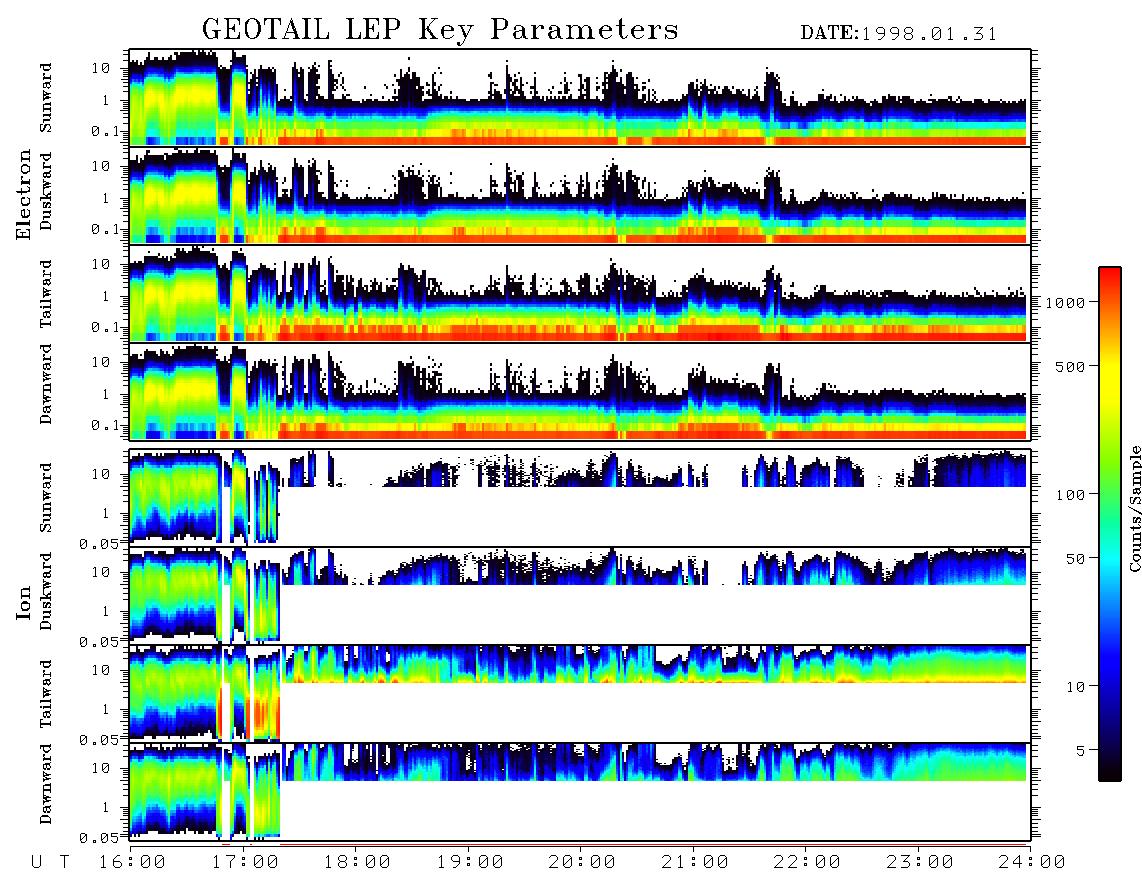Click the 24:00 time axis label
1142x880 pixels.
[1032, 862]
